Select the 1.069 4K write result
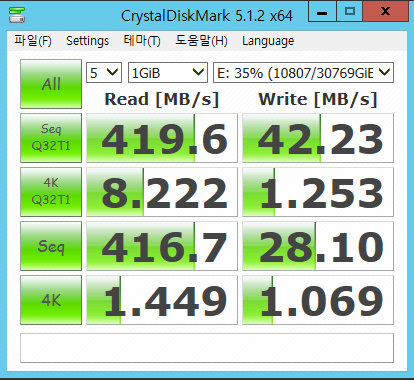The width and height of the screenshot is (414, 380). [x=318, y=300]
